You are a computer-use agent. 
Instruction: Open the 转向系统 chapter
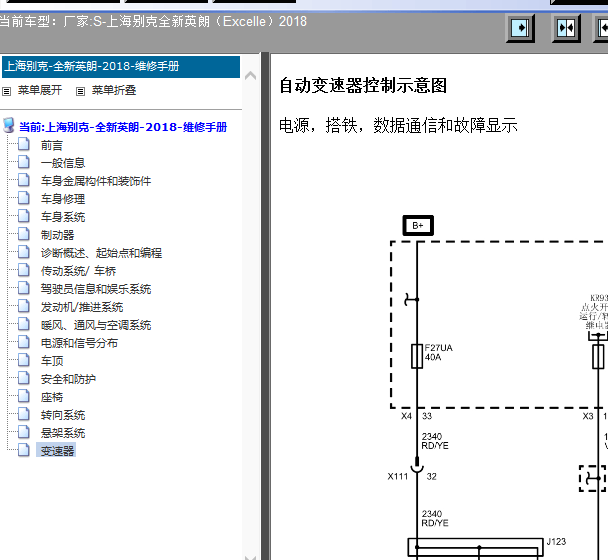63,415
